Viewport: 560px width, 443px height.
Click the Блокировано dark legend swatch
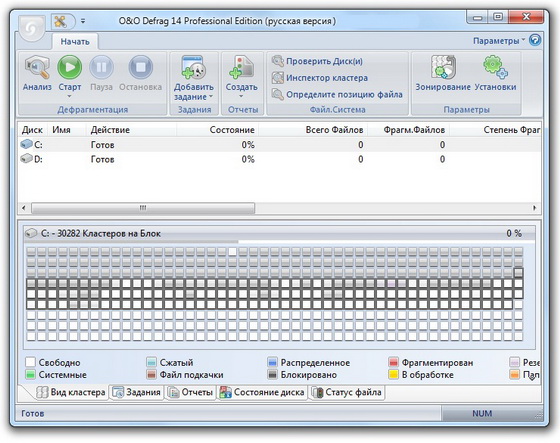coord(272,374)
